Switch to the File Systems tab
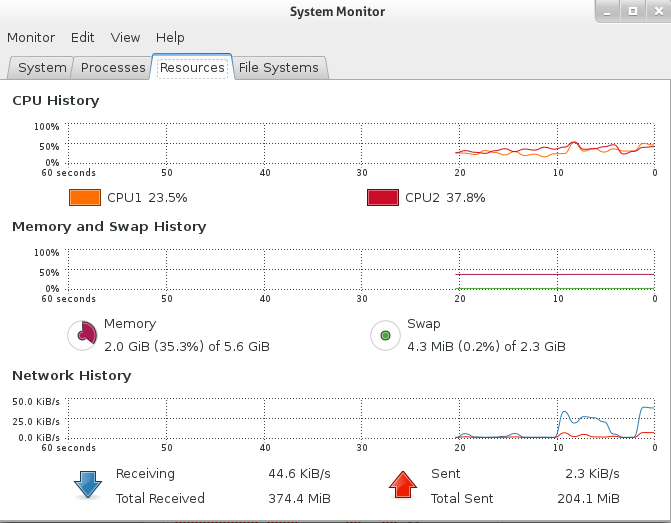This screenshot has width=671, height=523. [279, 68]
